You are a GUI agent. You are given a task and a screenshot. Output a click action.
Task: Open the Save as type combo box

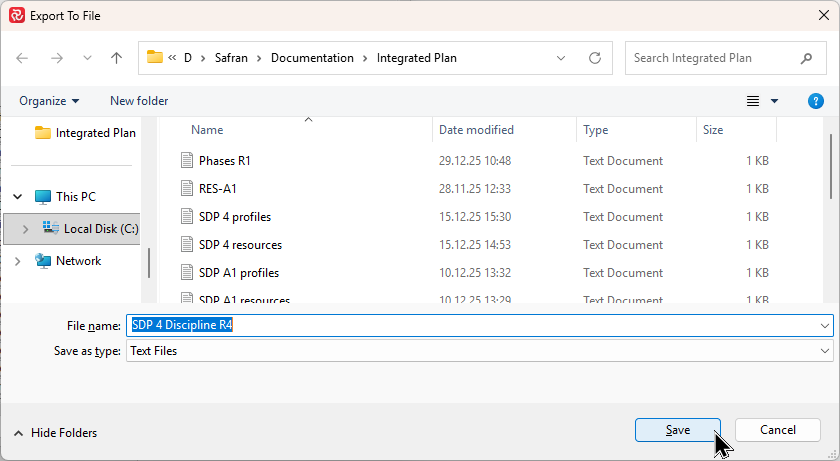pyautogui.click(x=479, y=351)
